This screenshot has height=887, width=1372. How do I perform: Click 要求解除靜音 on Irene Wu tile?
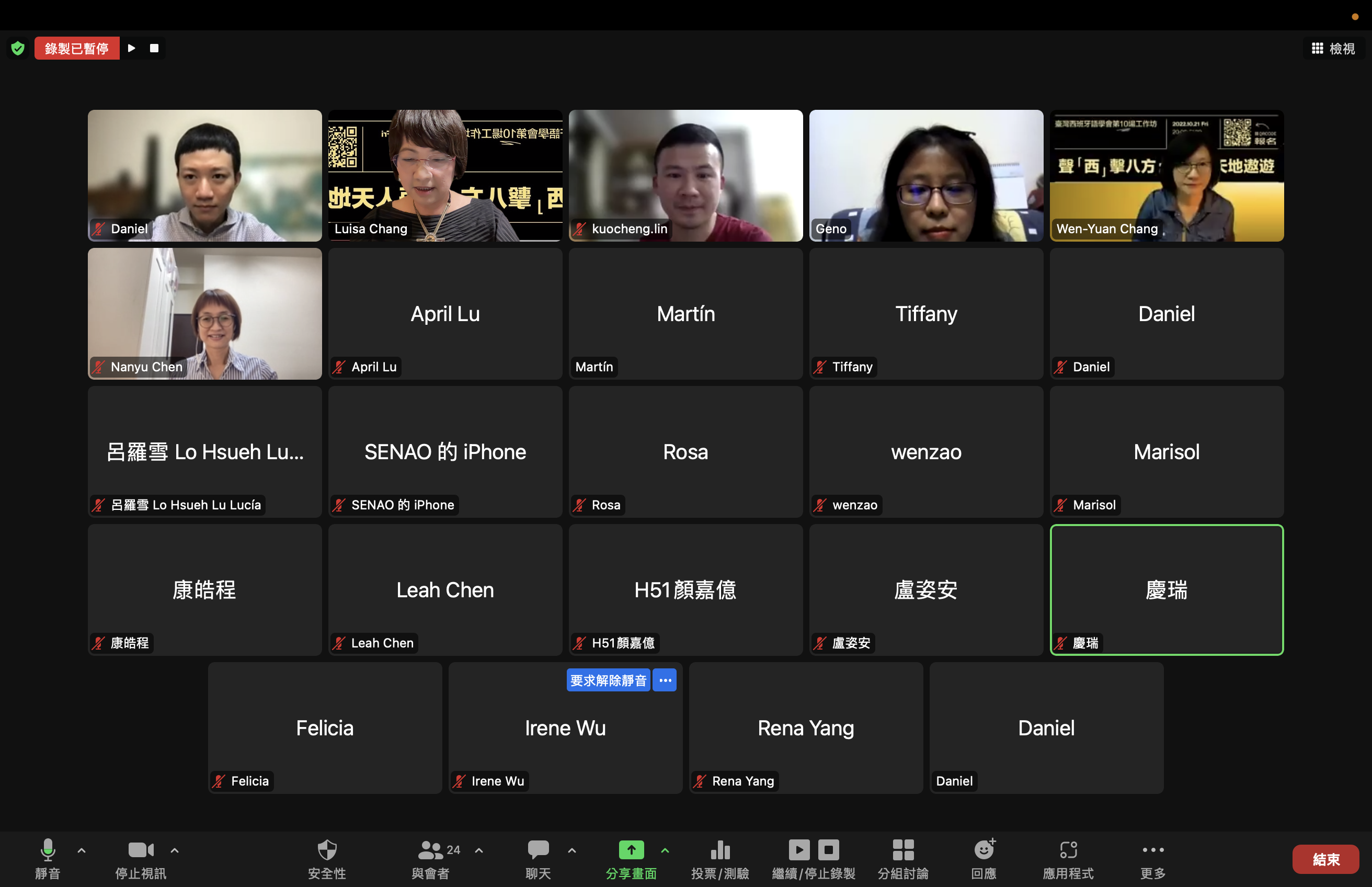click(608, 680)
